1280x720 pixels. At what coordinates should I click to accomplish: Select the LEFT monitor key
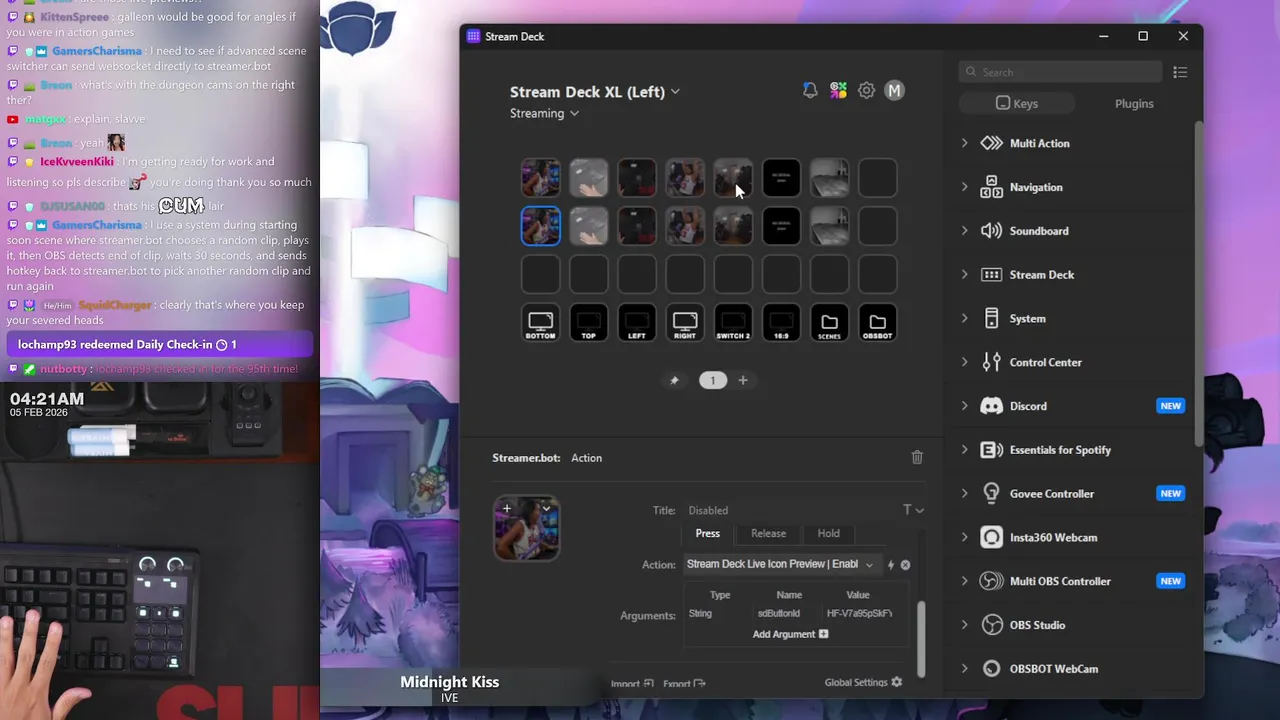pos(637,323)
